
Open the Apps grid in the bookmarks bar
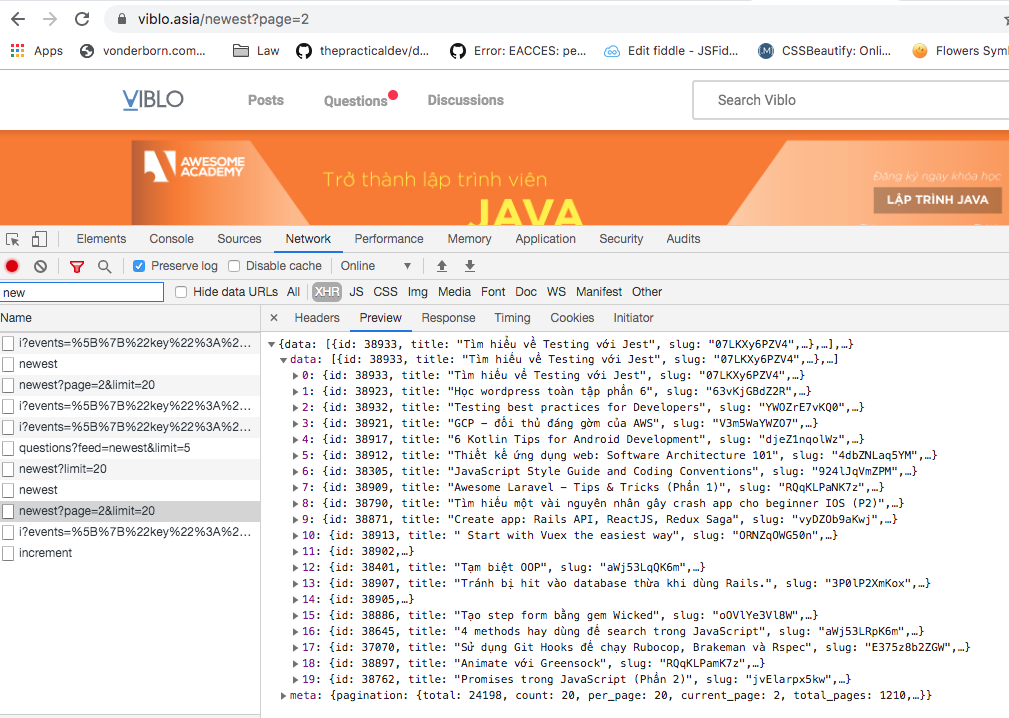point(37,51)
